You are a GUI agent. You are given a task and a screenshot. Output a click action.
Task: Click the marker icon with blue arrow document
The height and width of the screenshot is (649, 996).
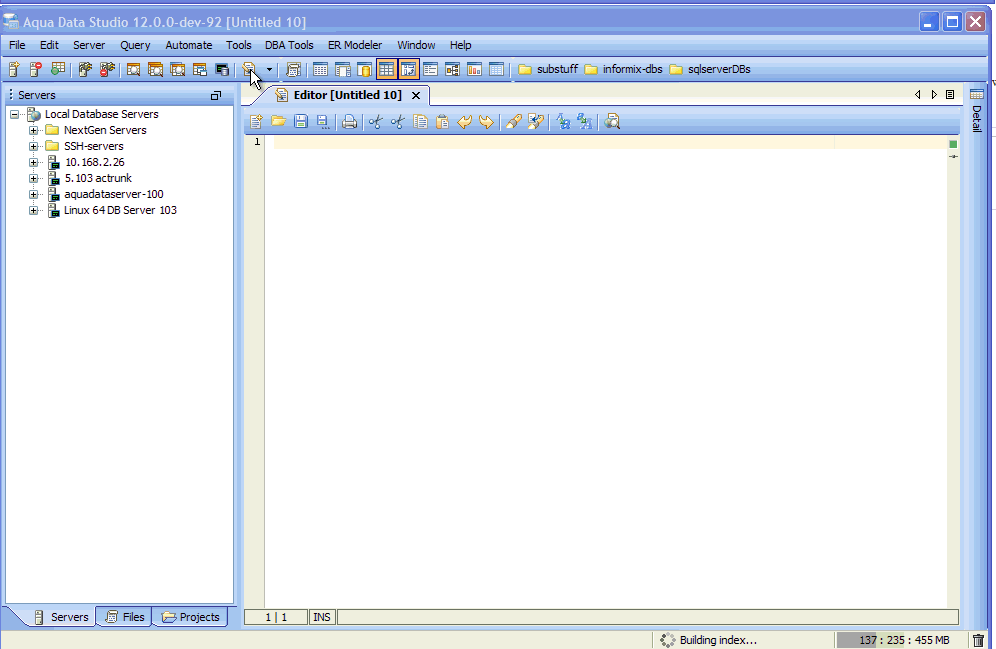click(536, 121)
